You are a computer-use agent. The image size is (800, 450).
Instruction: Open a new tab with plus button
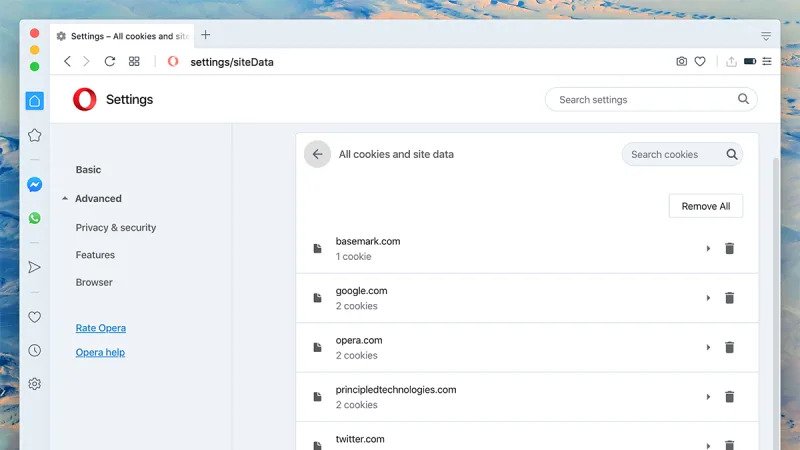tap(206, 35)
